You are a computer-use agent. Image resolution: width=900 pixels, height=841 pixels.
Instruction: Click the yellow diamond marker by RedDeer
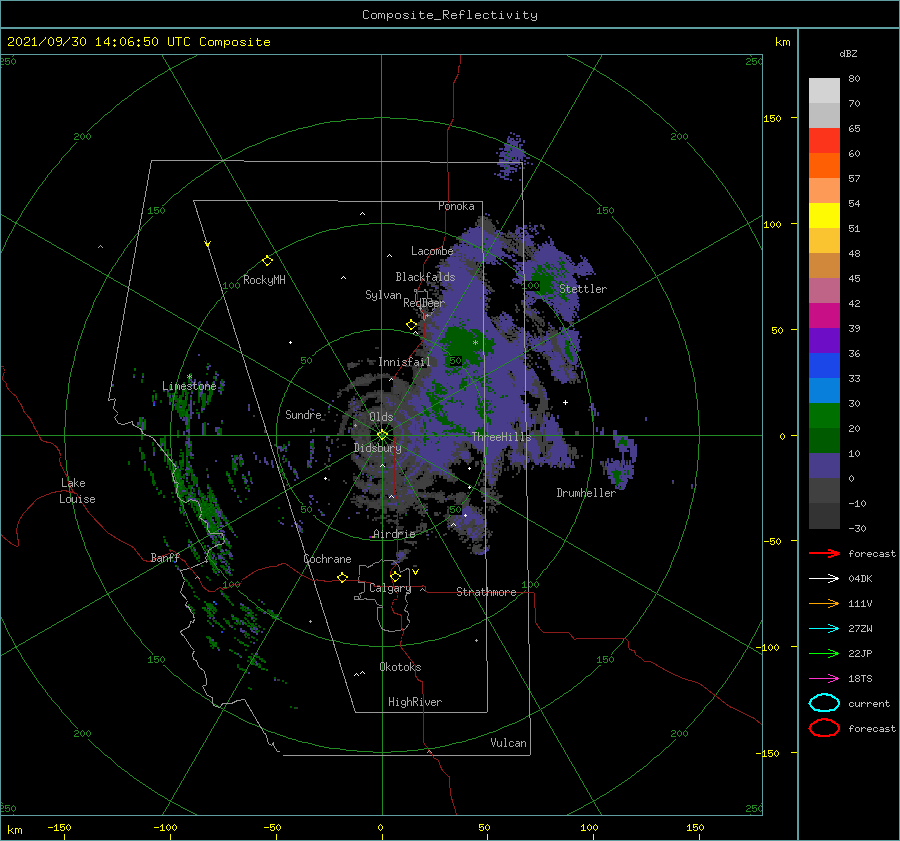coord(411,325)
